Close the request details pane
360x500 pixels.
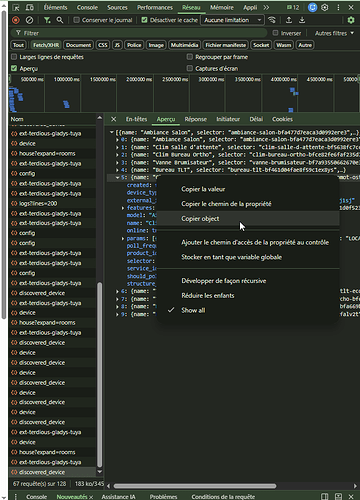click(114, 119)
